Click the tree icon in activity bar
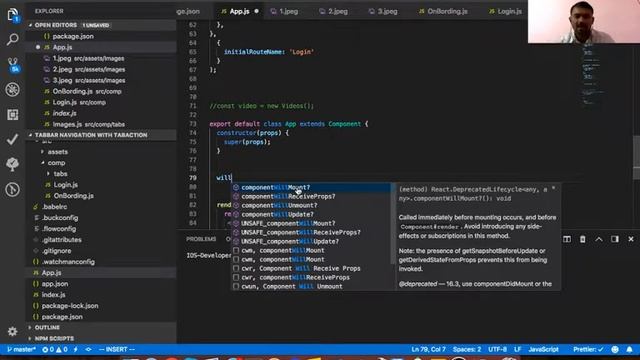 click(13, 164)
